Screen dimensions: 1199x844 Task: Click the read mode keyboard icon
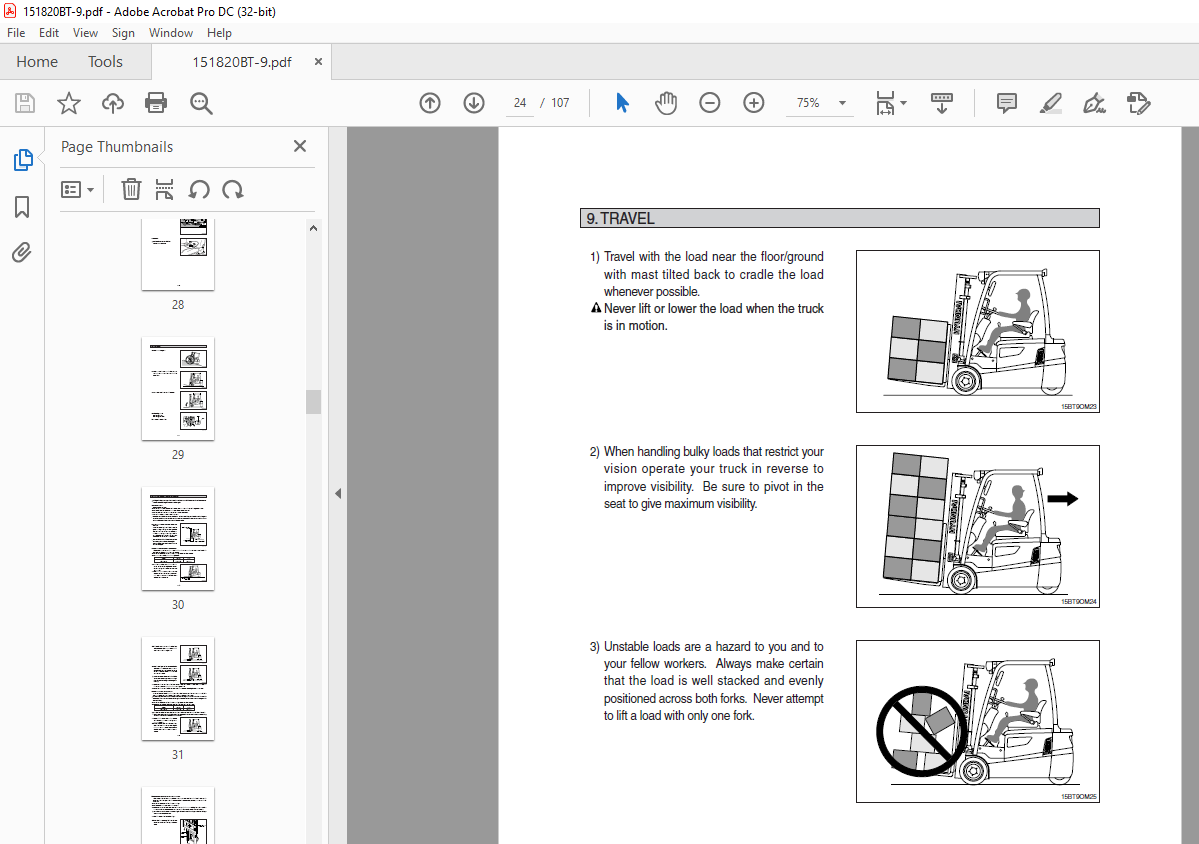click(941, 103)
